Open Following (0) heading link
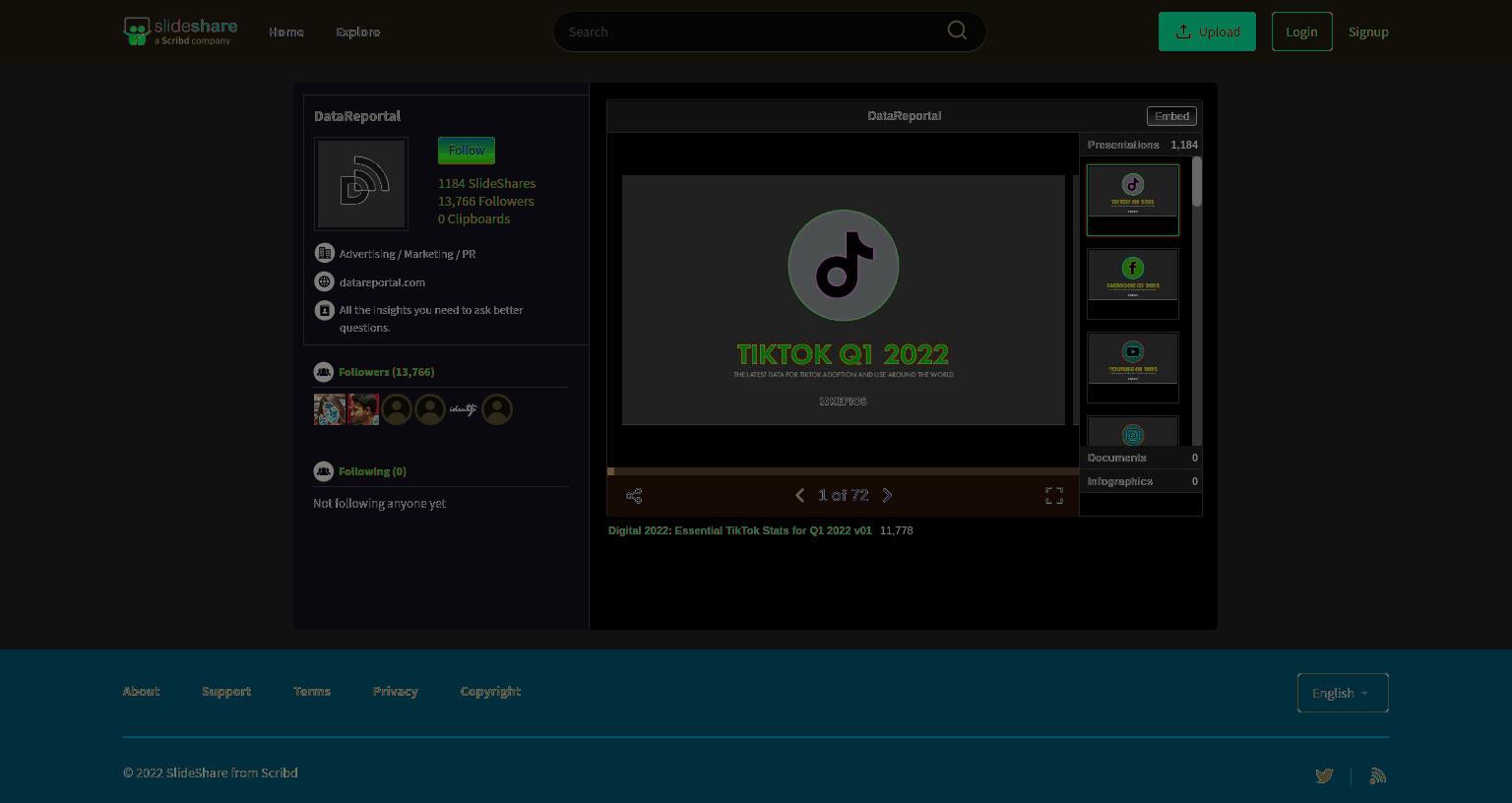1512x803 pixels. [372, 471]
